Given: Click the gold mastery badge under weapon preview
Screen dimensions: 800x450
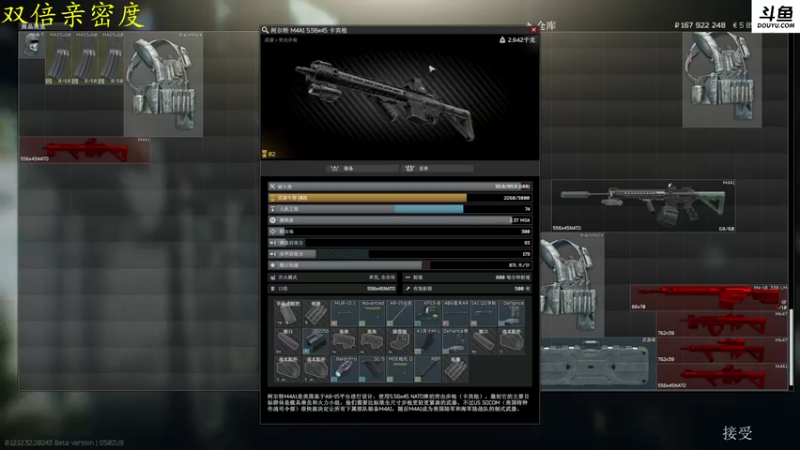Looking at the screenshot, I should pyautogui.click(x=265, y=154).
